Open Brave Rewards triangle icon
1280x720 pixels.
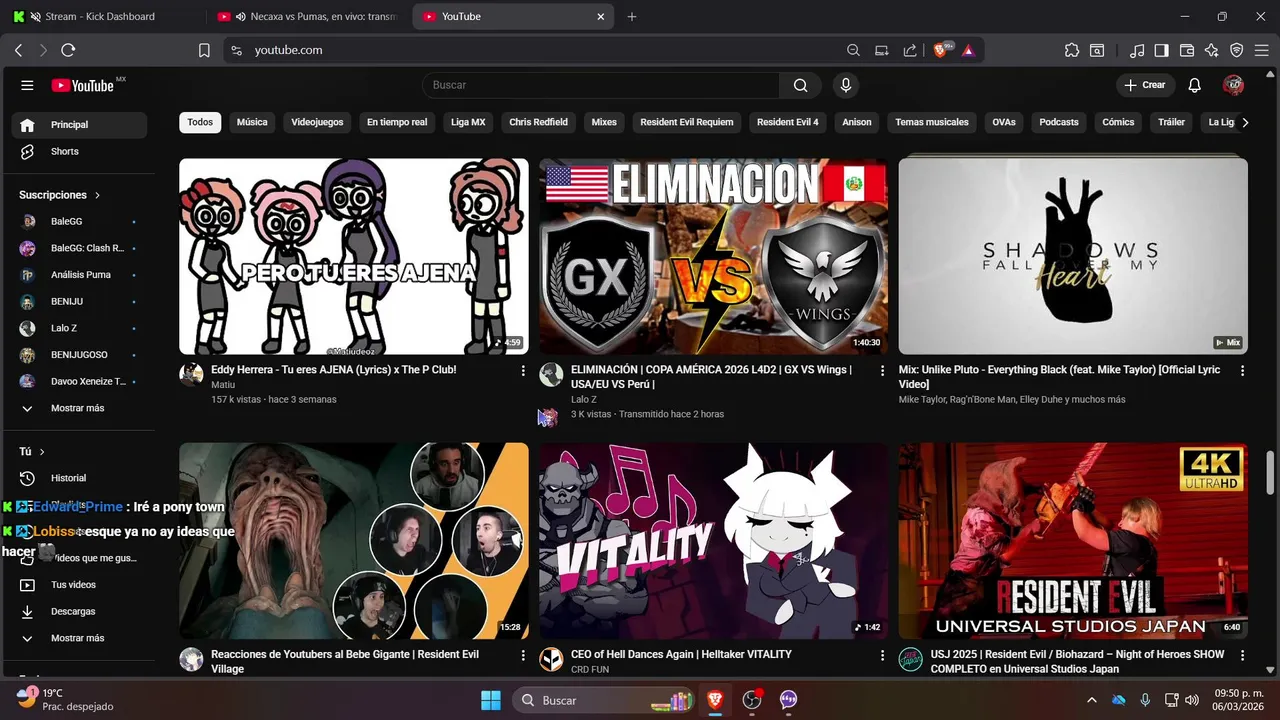click(968, 50)
